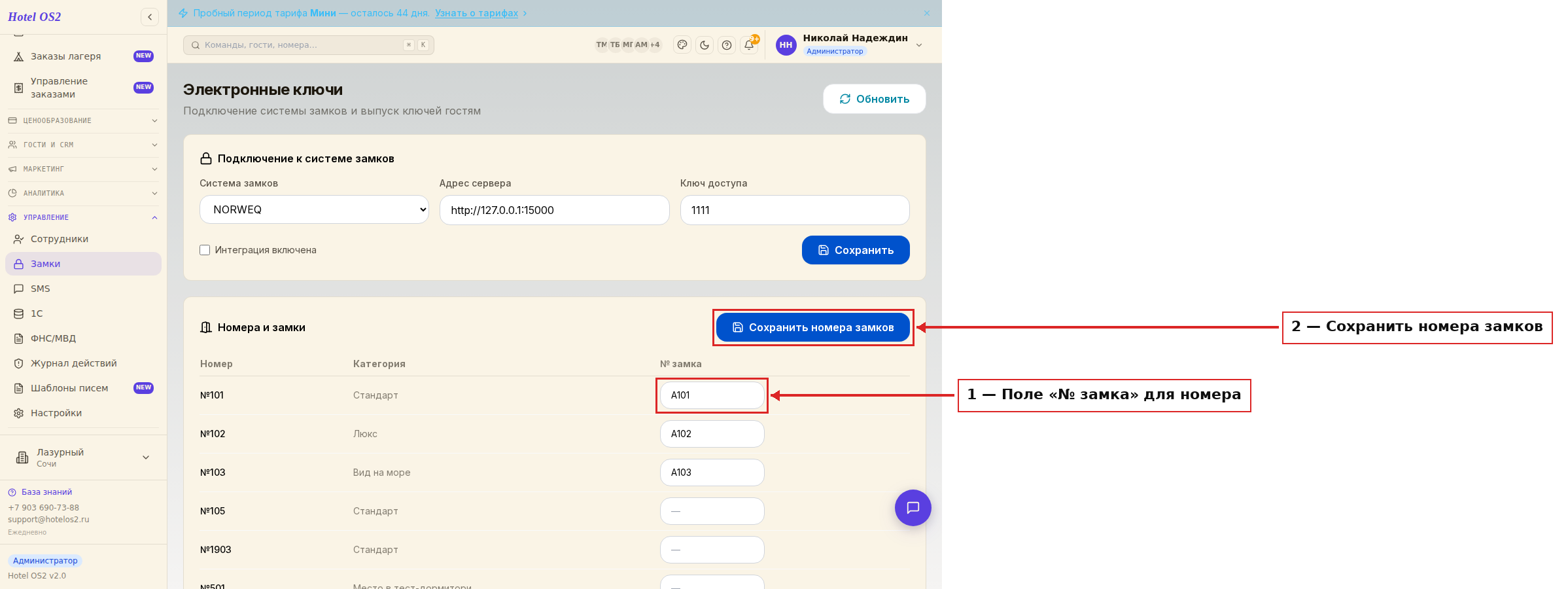Collapse the УПРАВЛЕНИЕ section
1568x589 pixels.
pos(83,217)
